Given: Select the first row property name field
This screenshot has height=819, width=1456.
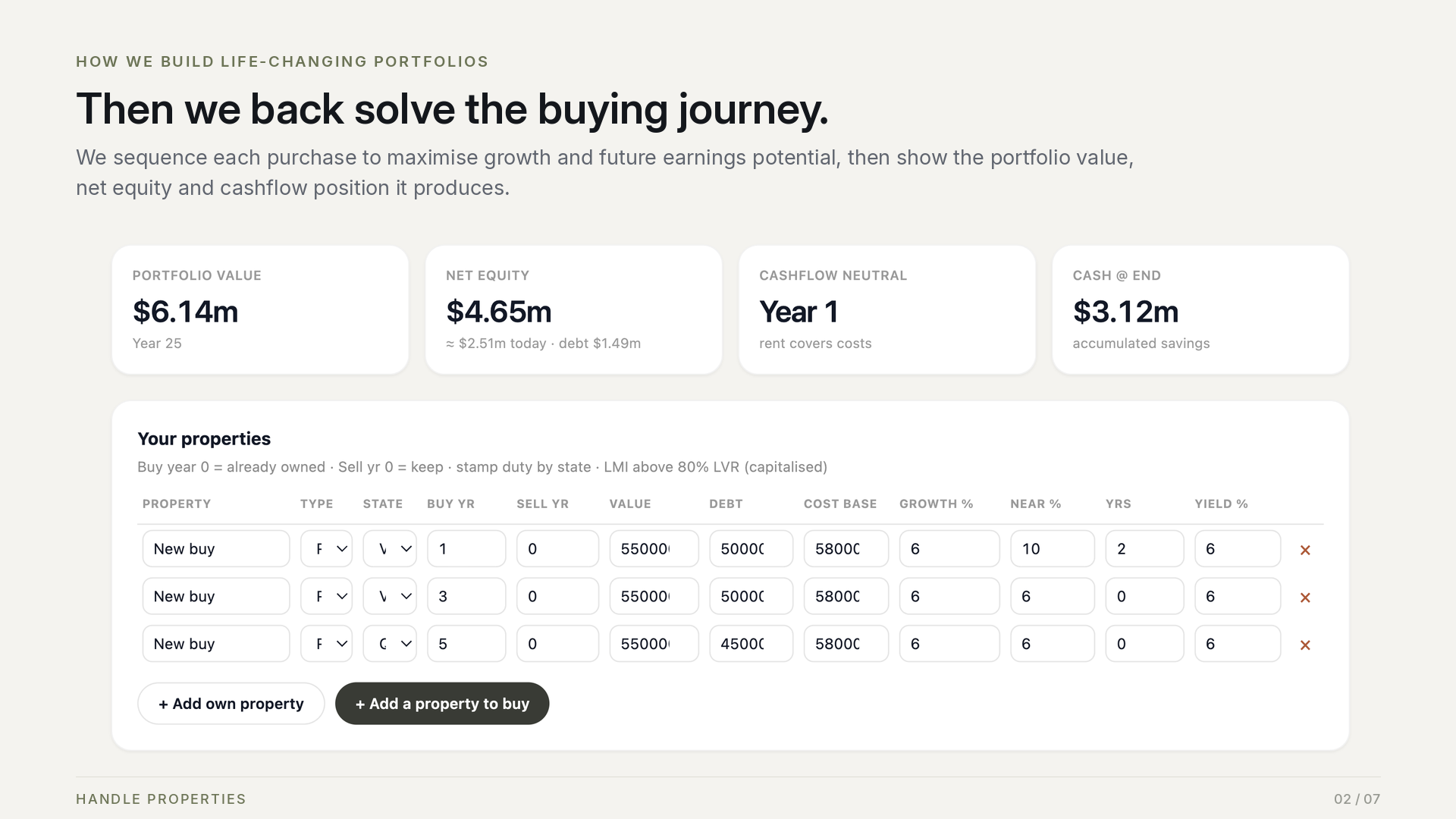Looking at the screenshot, I should (x=216, y=548).
